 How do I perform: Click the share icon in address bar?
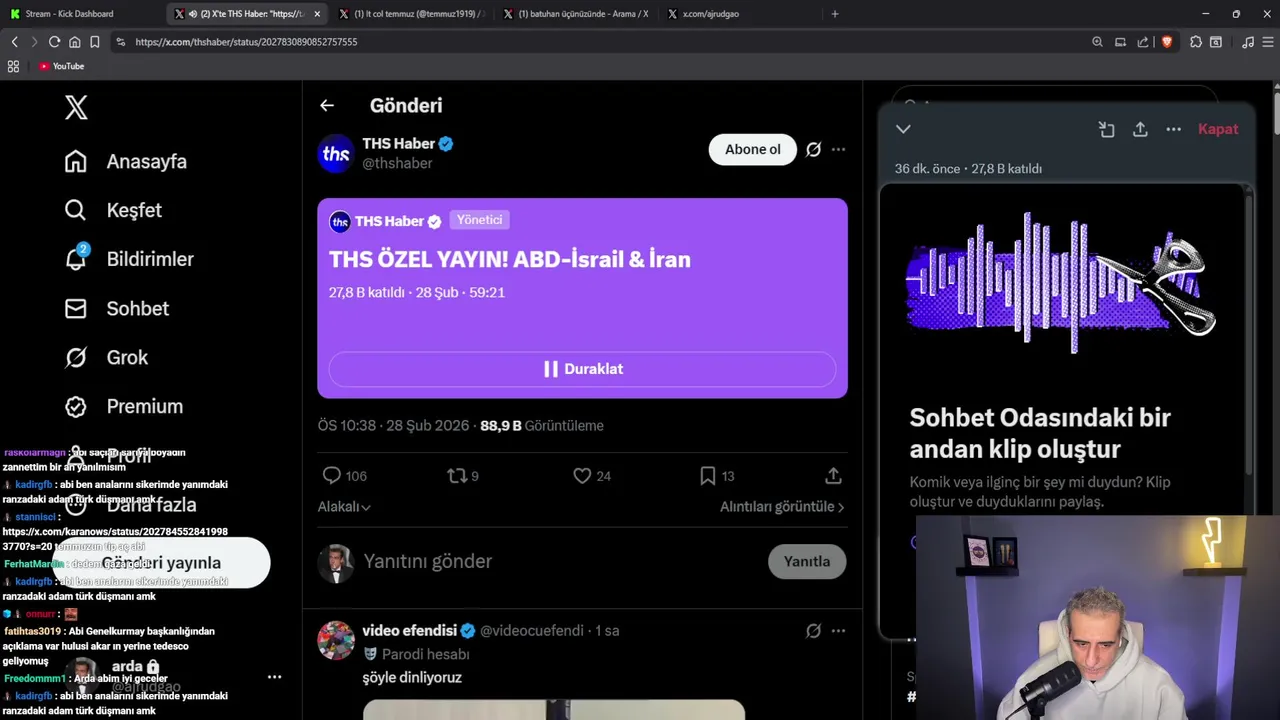pyautogui.click(x=1143, y=42)
